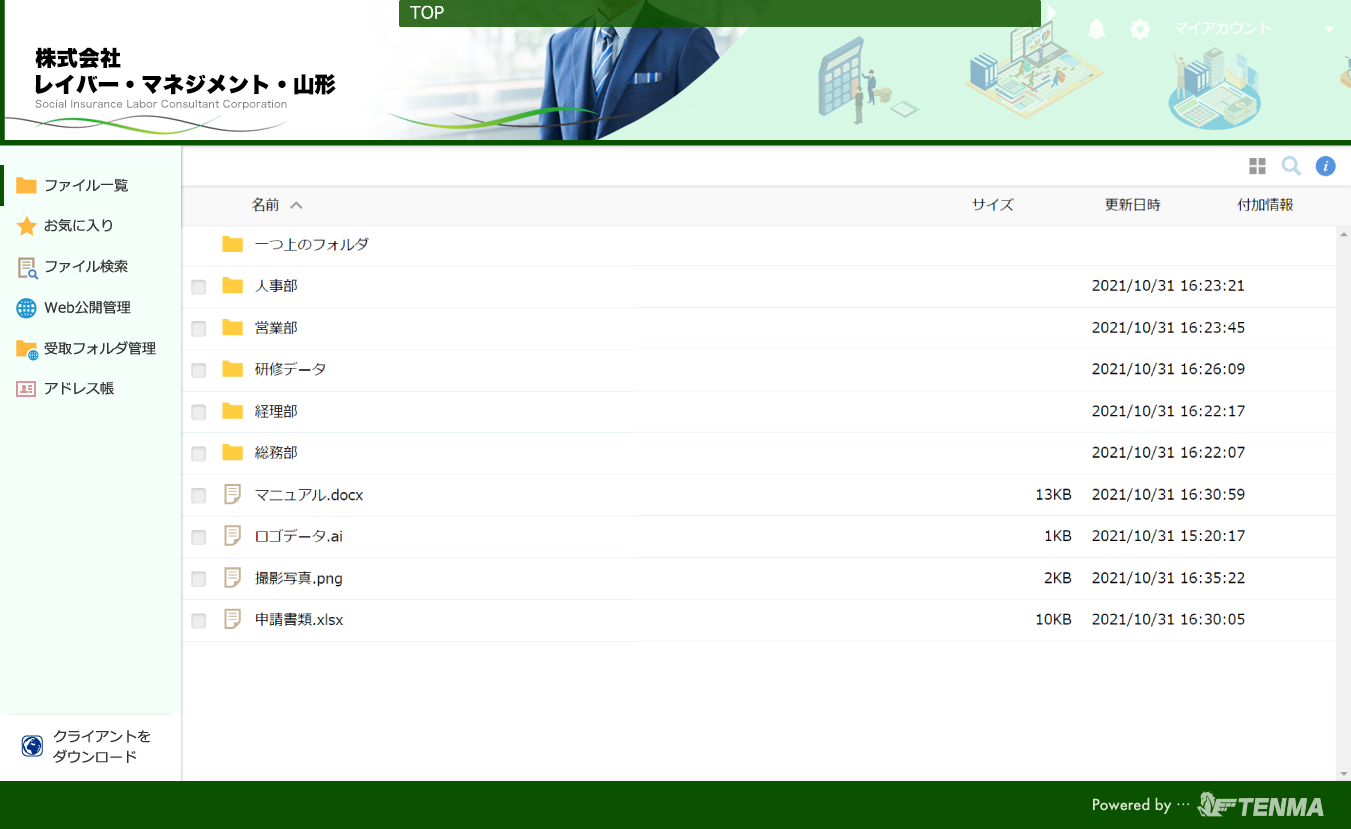Click the notification bell icon
Viewport: 1351px width, 829px height.
click(1097, 29)
